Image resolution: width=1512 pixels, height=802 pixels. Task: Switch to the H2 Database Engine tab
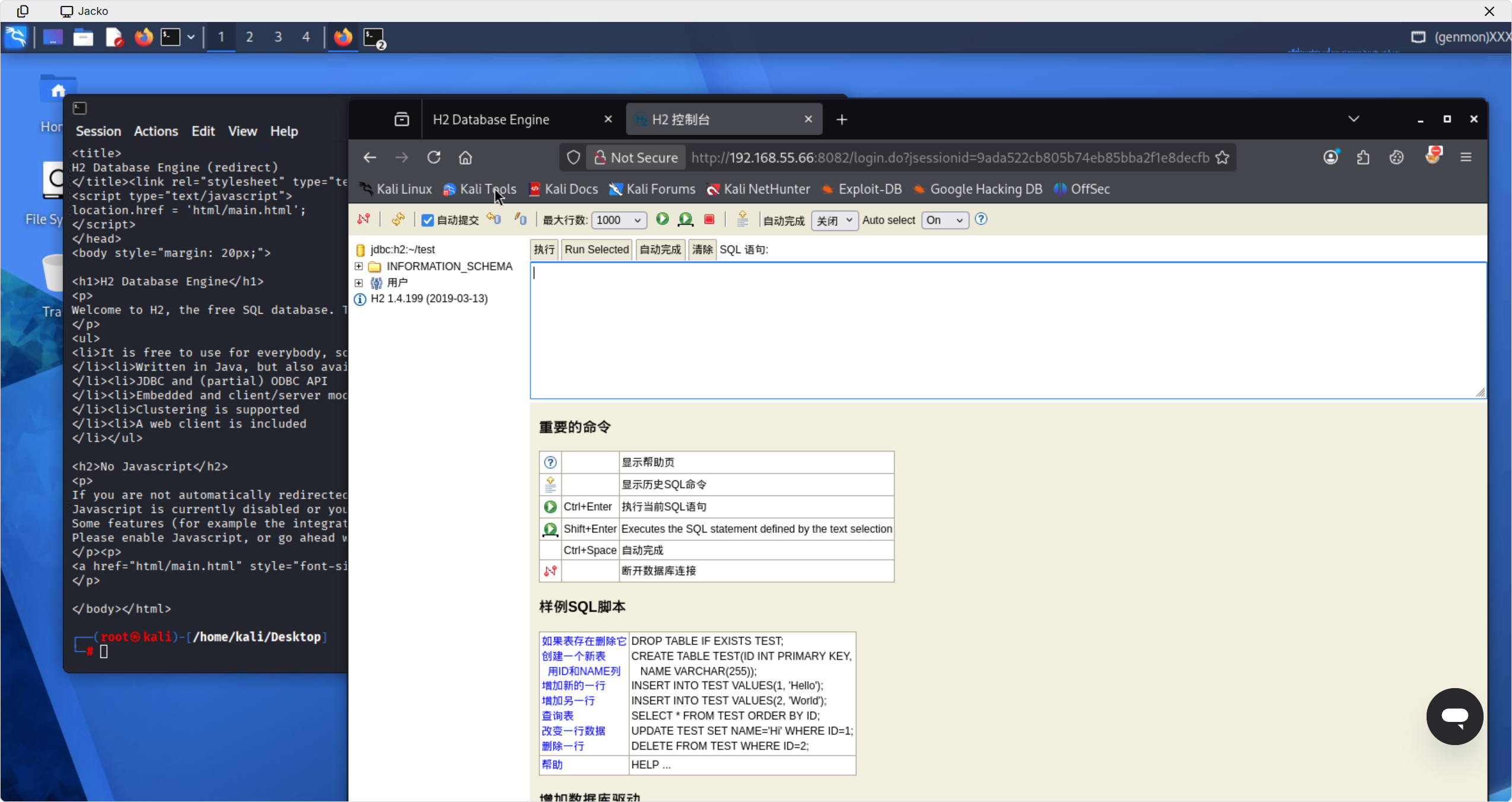pos(491,119)
